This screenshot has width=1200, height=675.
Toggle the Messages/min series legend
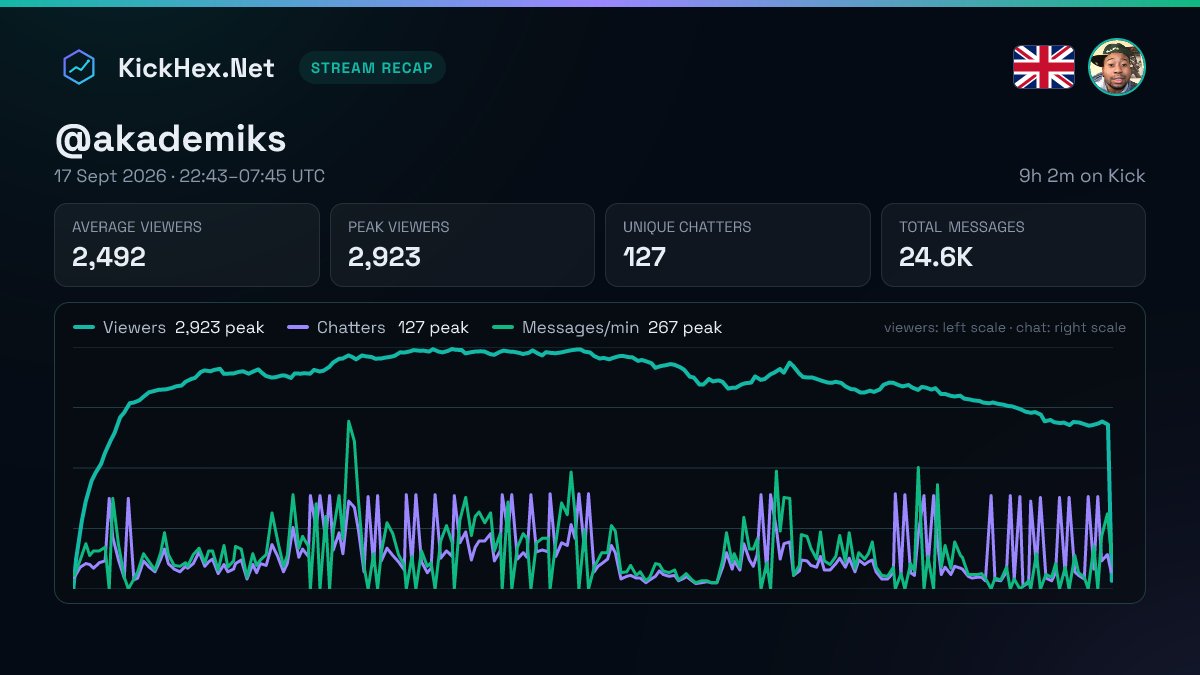click(x=607, y=327)
